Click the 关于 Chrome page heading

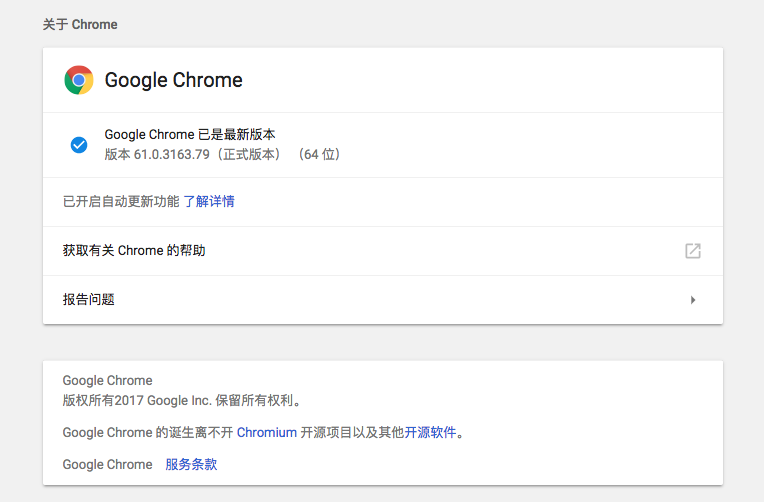point(80,24)
